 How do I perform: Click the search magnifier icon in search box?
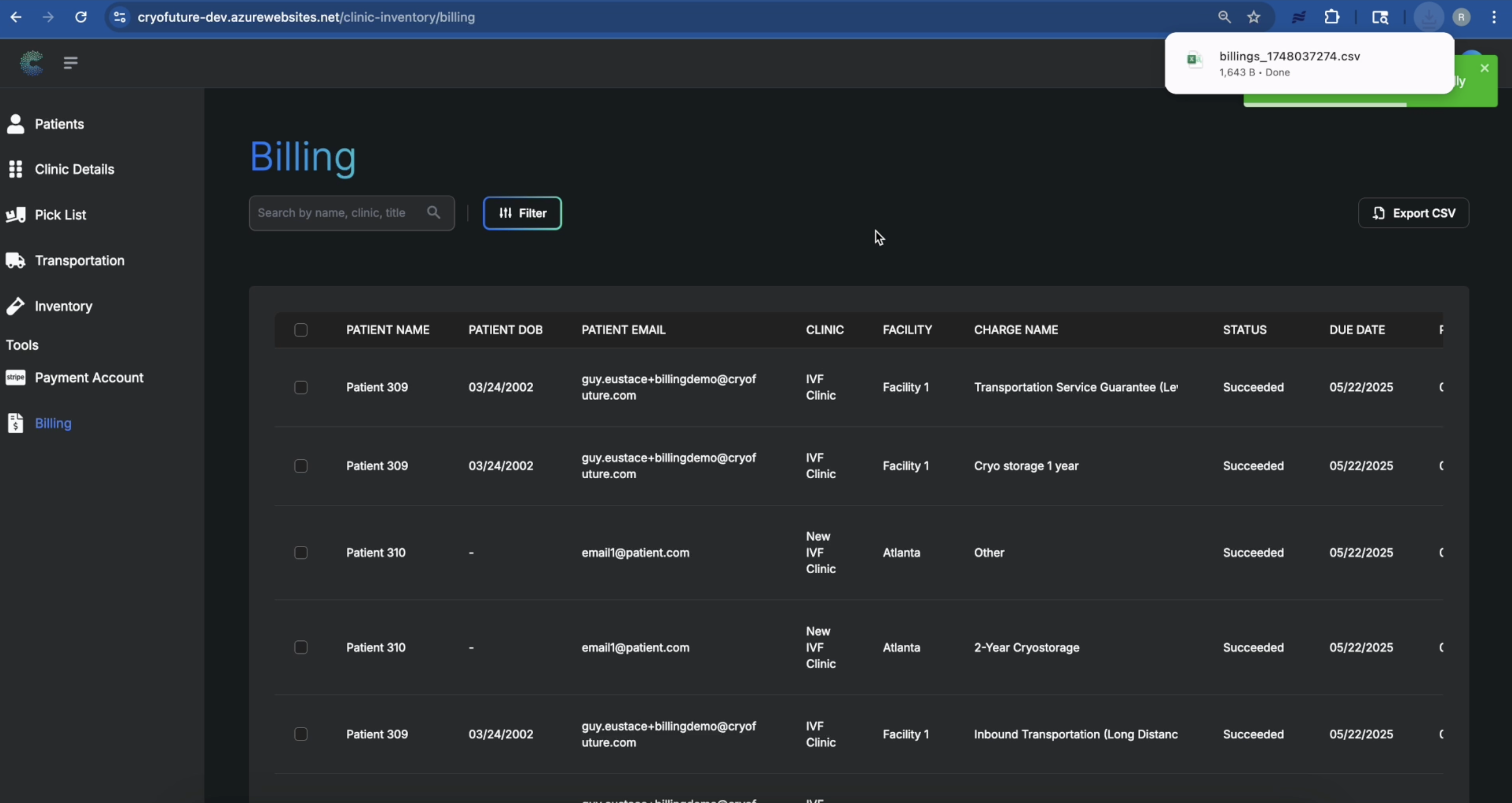point(433,212)
